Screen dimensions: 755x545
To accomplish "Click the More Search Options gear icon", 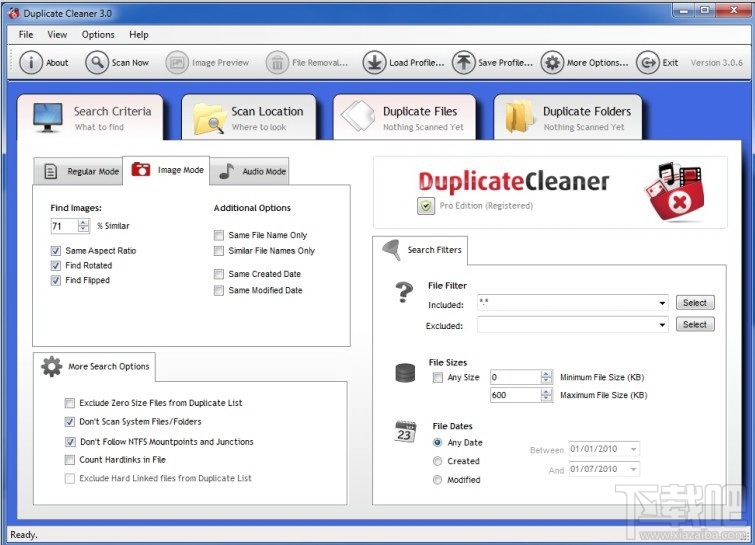I will (52, 367).
